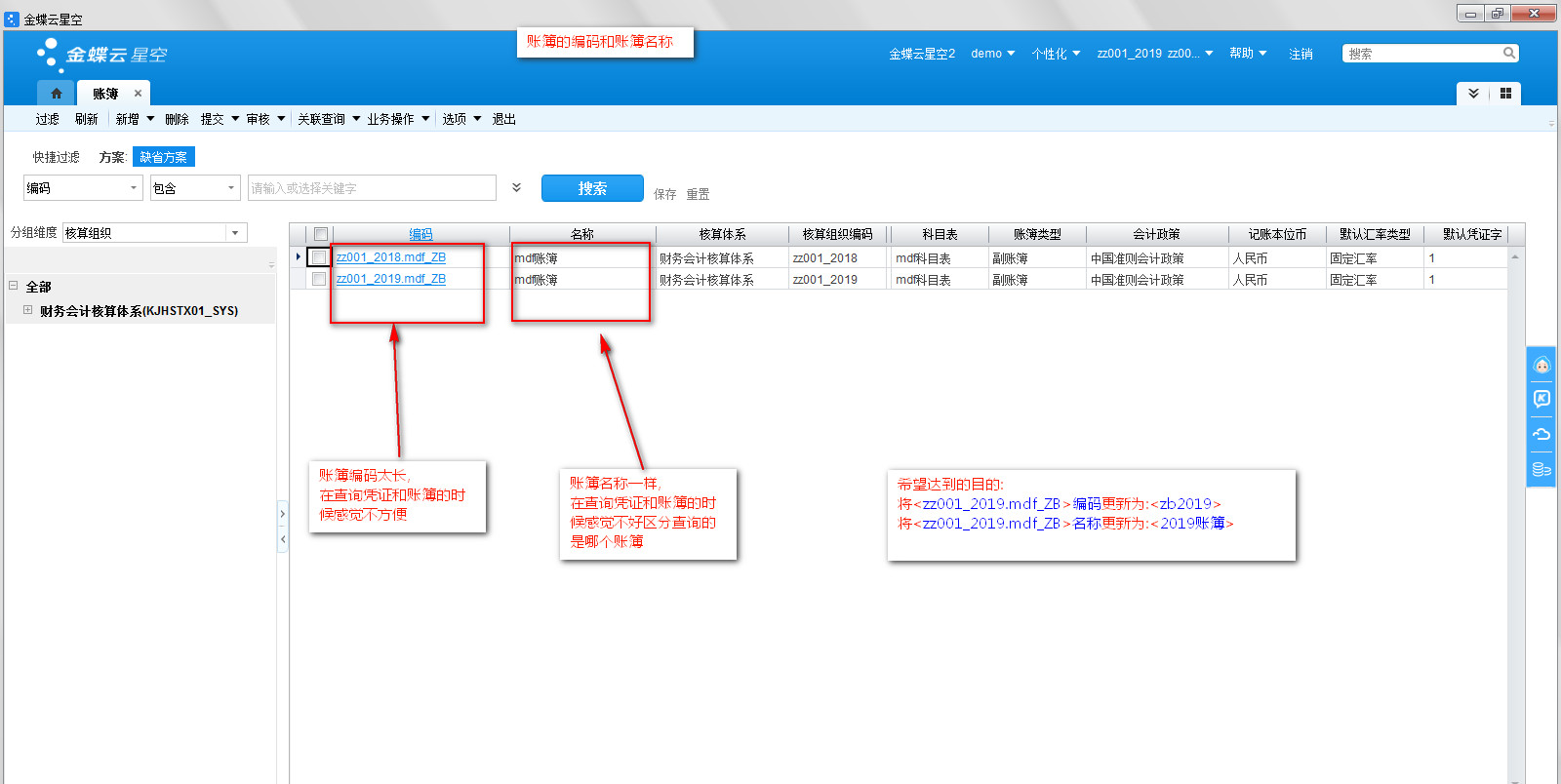
Task: Expand the 财务会计核算体系 tree node
Action: tap(27, 310)
